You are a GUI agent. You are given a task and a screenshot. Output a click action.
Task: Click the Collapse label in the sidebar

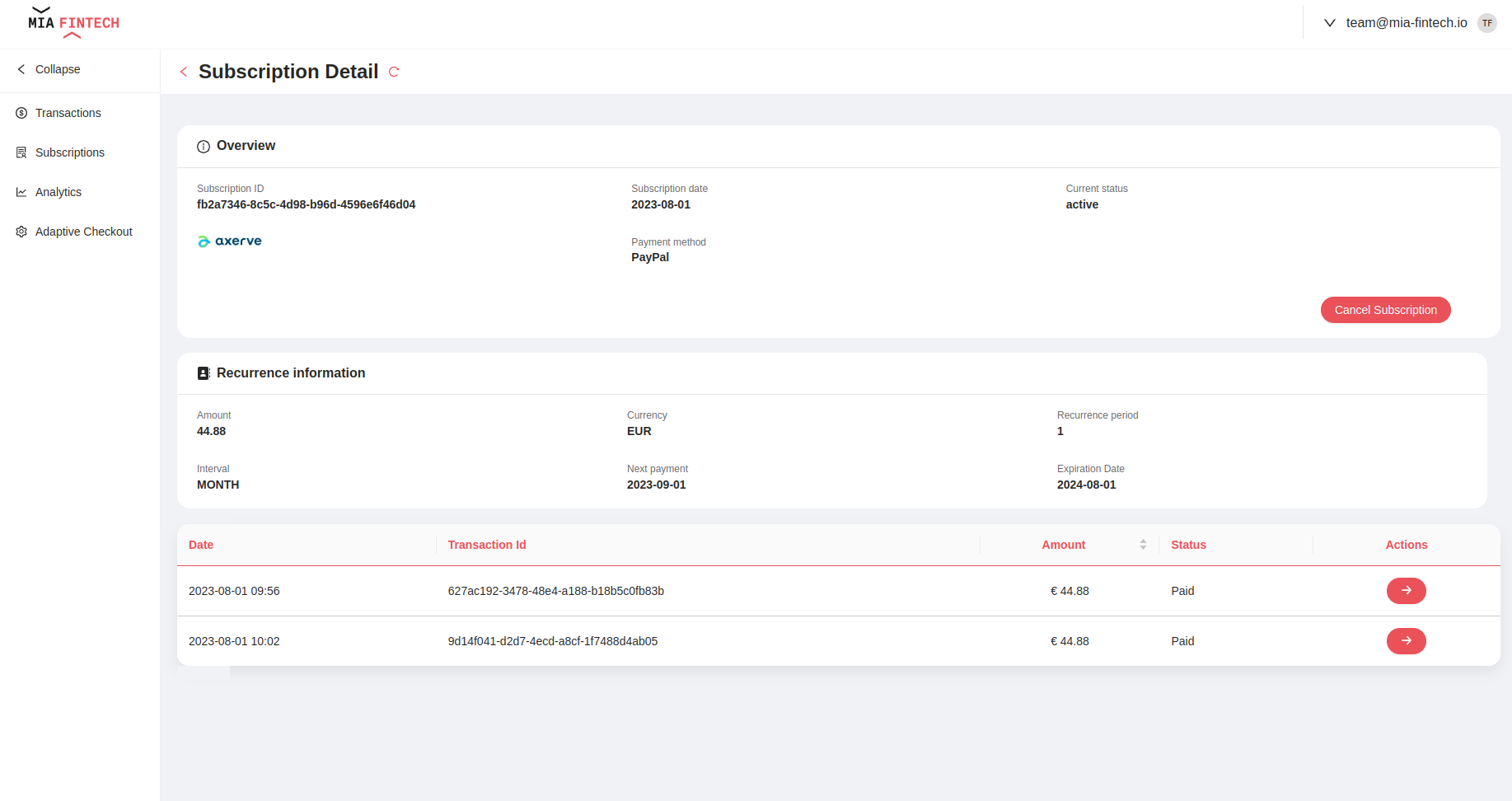point(57,69)
